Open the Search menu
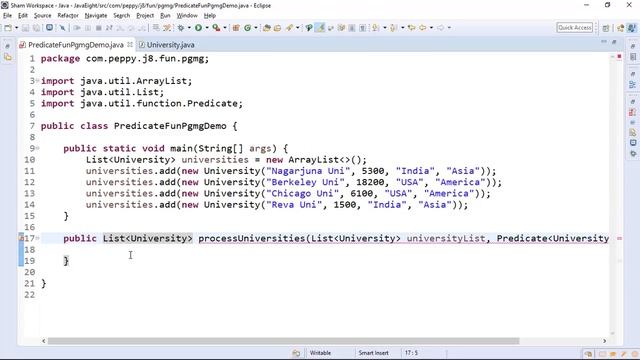This screenshot has width=640, height=360. [121, 16]
